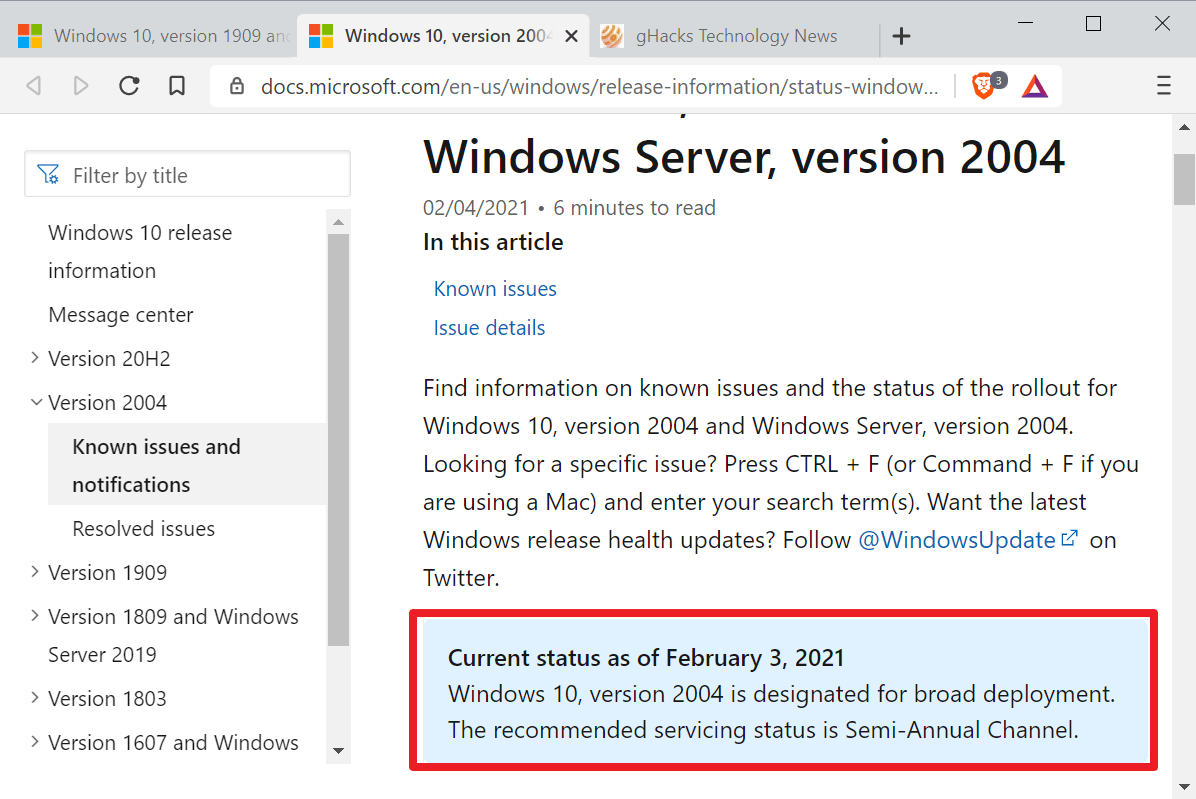
Task: Click the 'Windows Server, version 2004' title
Action: point(744,157)
